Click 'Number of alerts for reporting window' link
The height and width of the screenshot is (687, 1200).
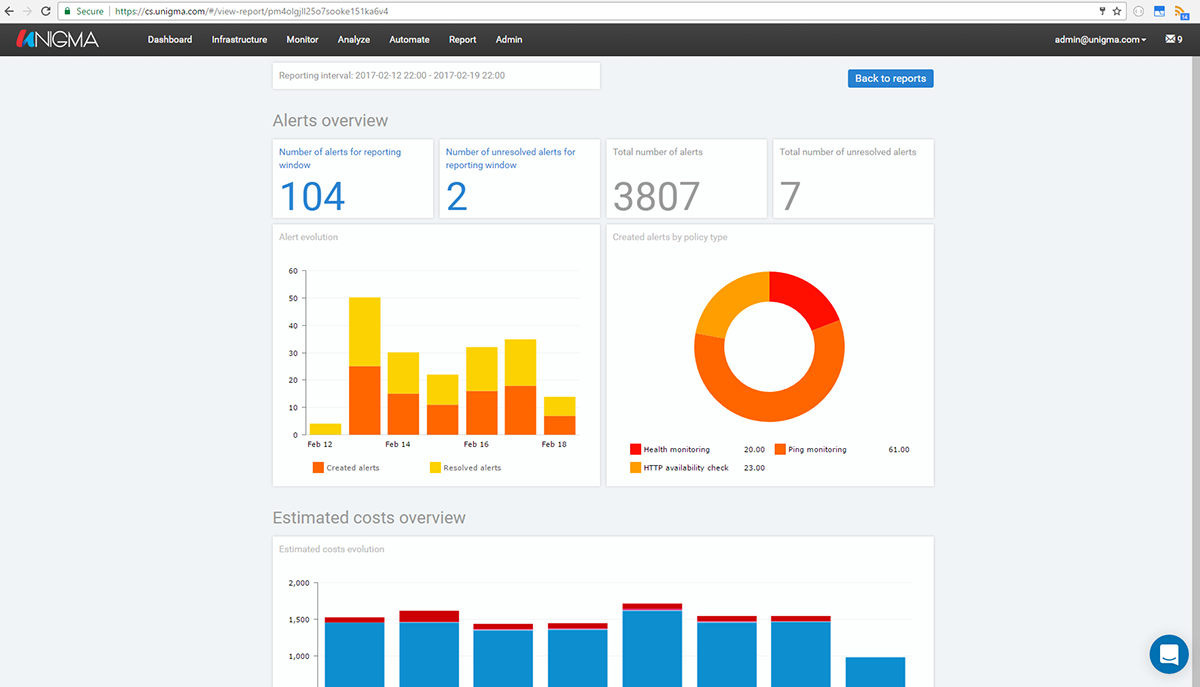[x=340, y=158]
